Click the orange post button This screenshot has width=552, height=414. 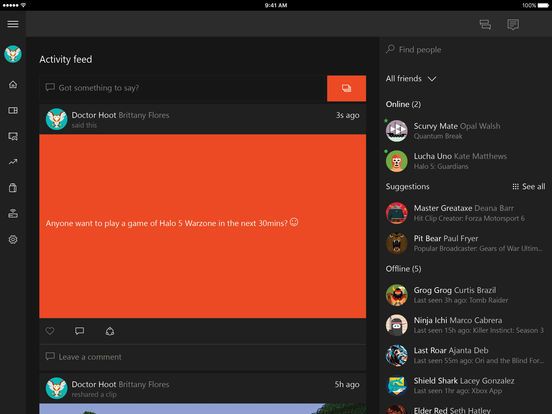346,88
